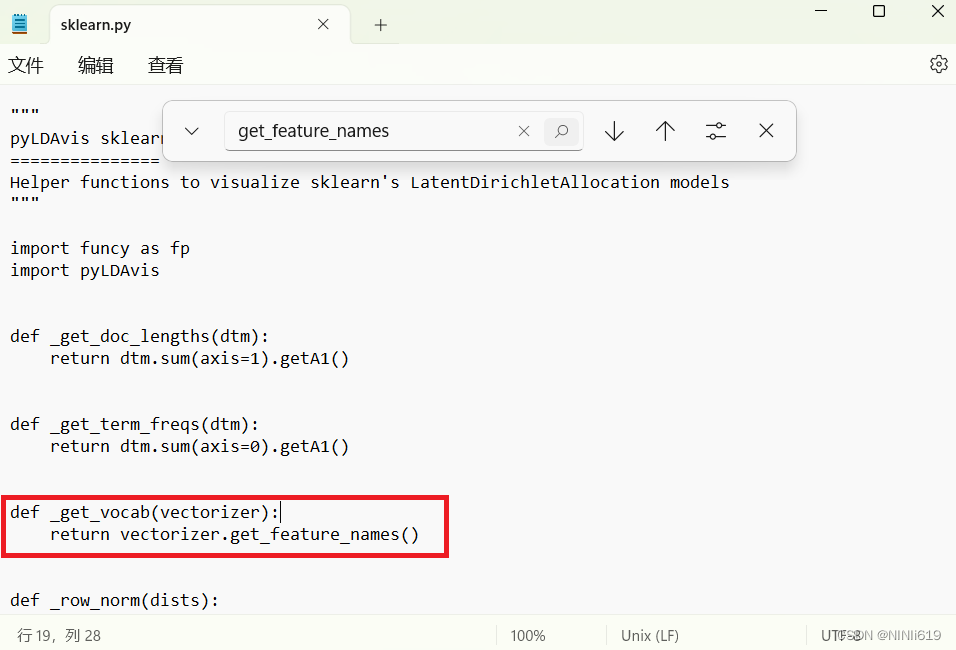The height and width of the screenshot is (650, 956).
Task: Find next match using the down arrow
Action: [614, 130]
